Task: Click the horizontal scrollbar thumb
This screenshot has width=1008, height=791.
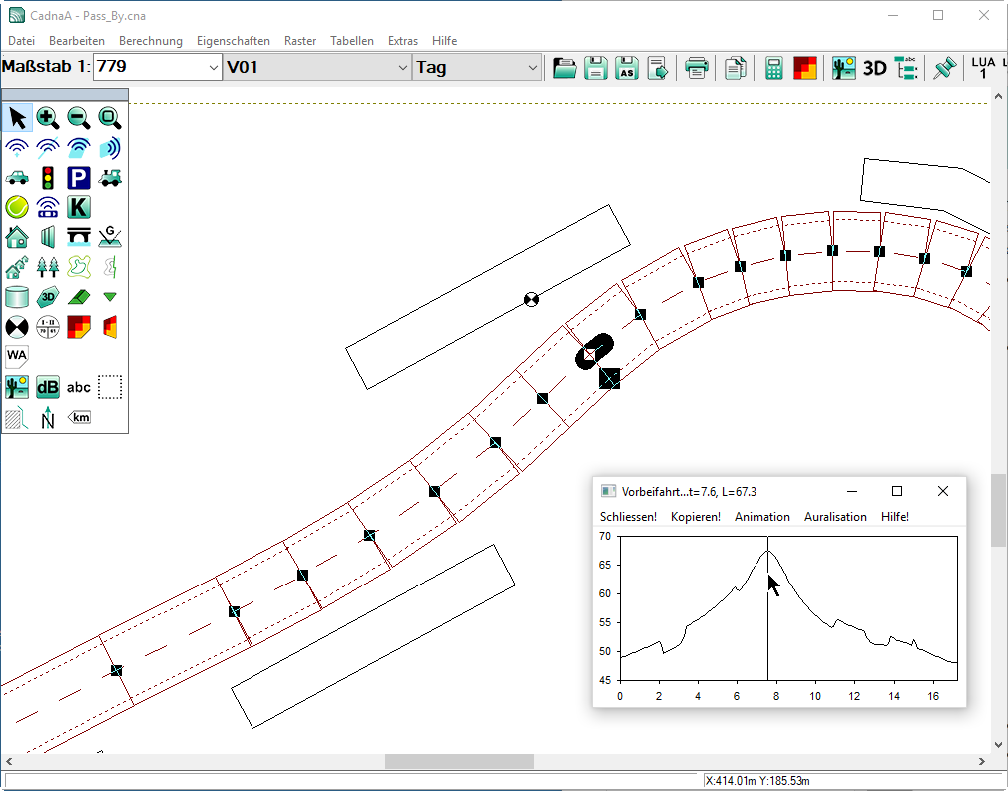Action: point(459,761)
